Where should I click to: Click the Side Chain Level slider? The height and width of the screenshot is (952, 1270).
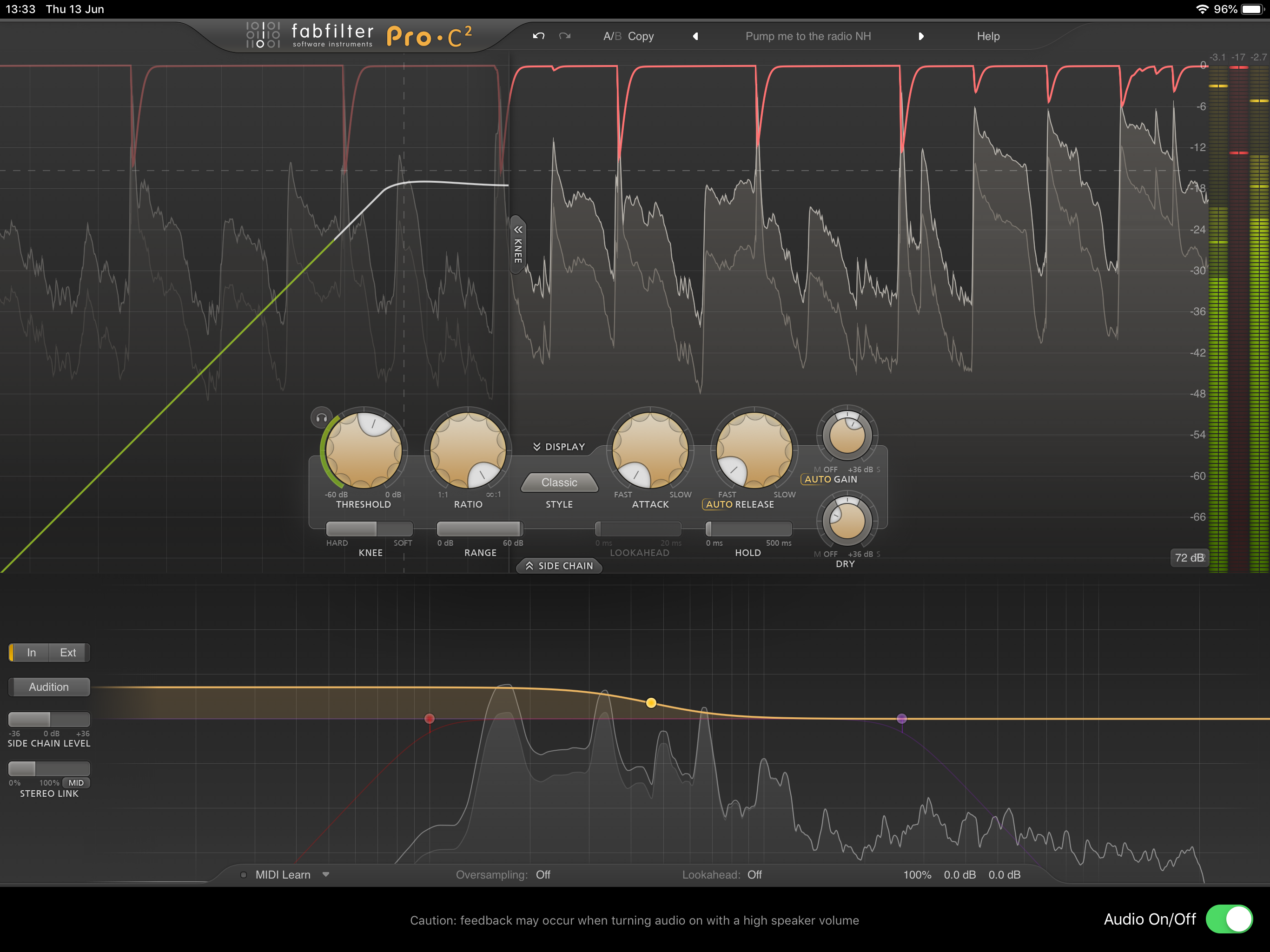click(x=49, y=719)
